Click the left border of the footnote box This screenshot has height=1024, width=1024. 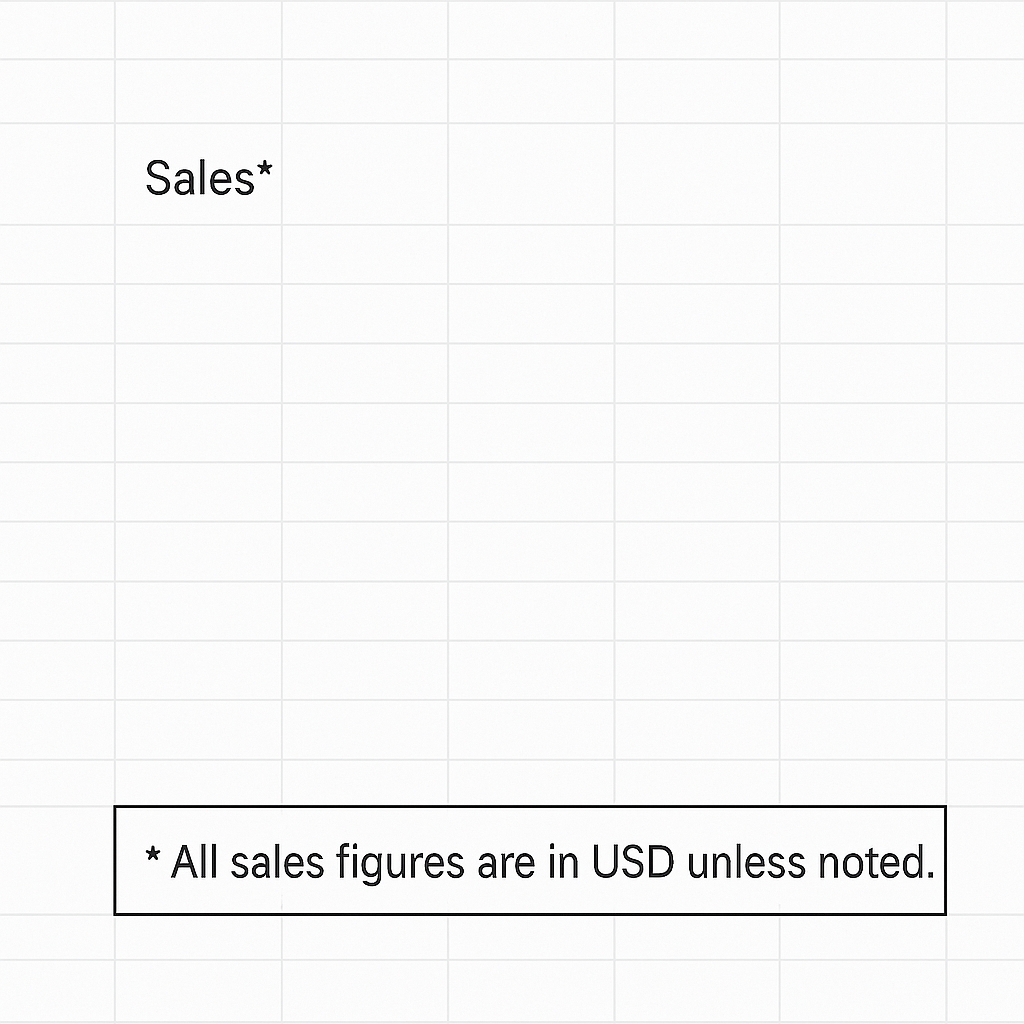[x=115, y=860]
